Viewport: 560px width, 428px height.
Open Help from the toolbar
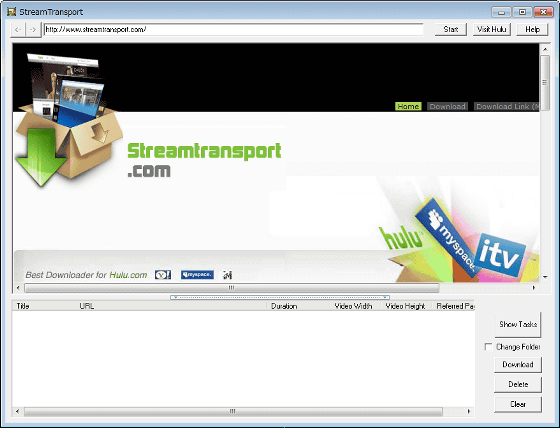point(532,30)
